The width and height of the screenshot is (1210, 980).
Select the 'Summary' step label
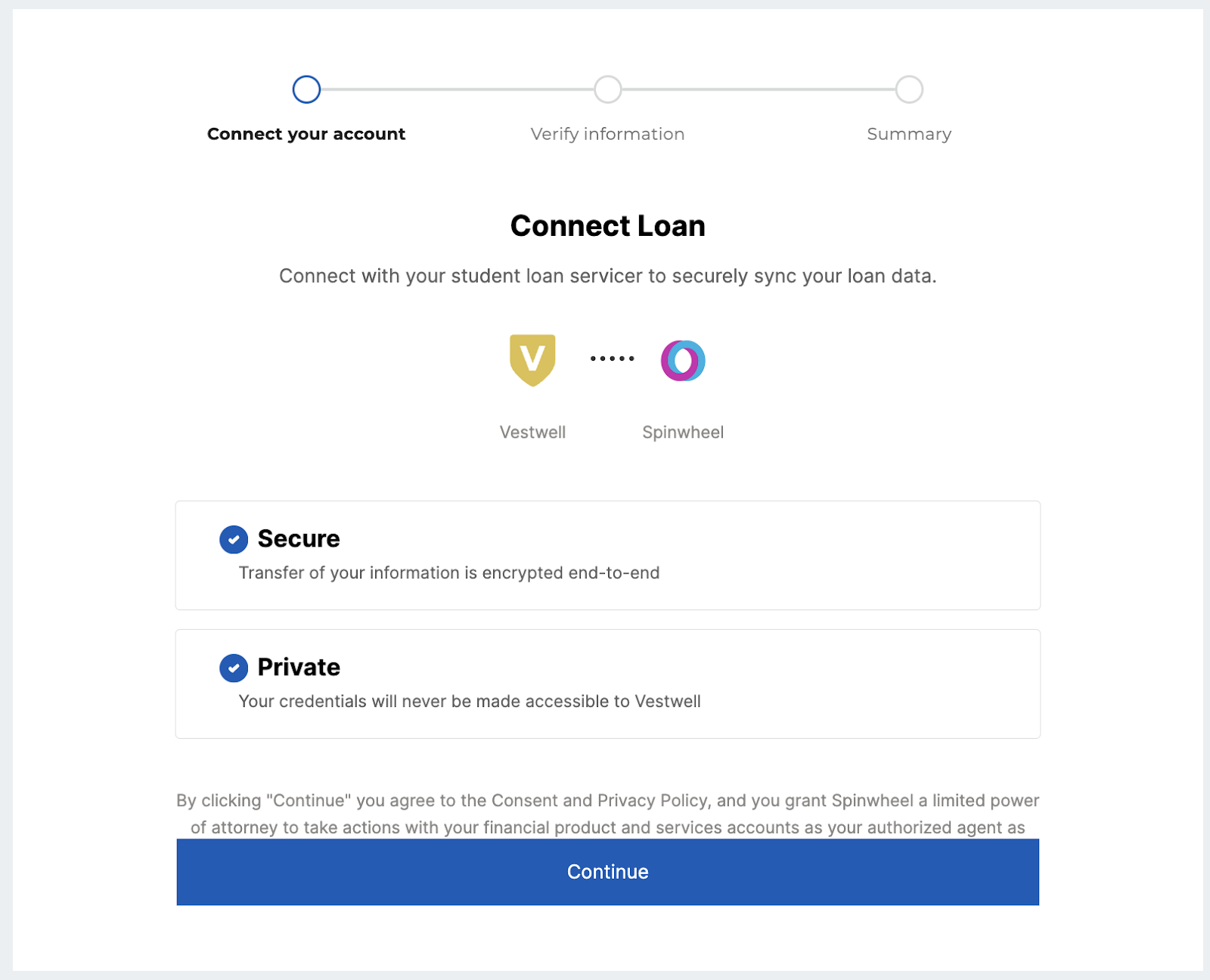[x=909, y=134]
